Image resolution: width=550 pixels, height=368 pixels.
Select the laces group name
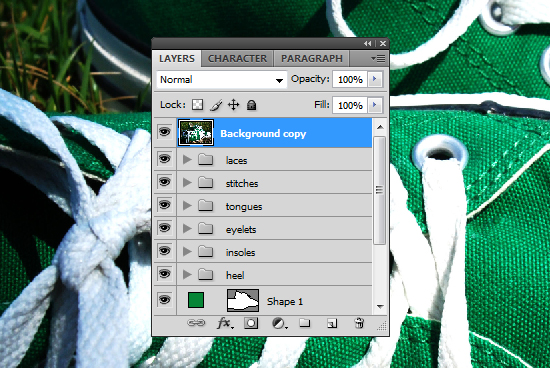coord(236,160)
